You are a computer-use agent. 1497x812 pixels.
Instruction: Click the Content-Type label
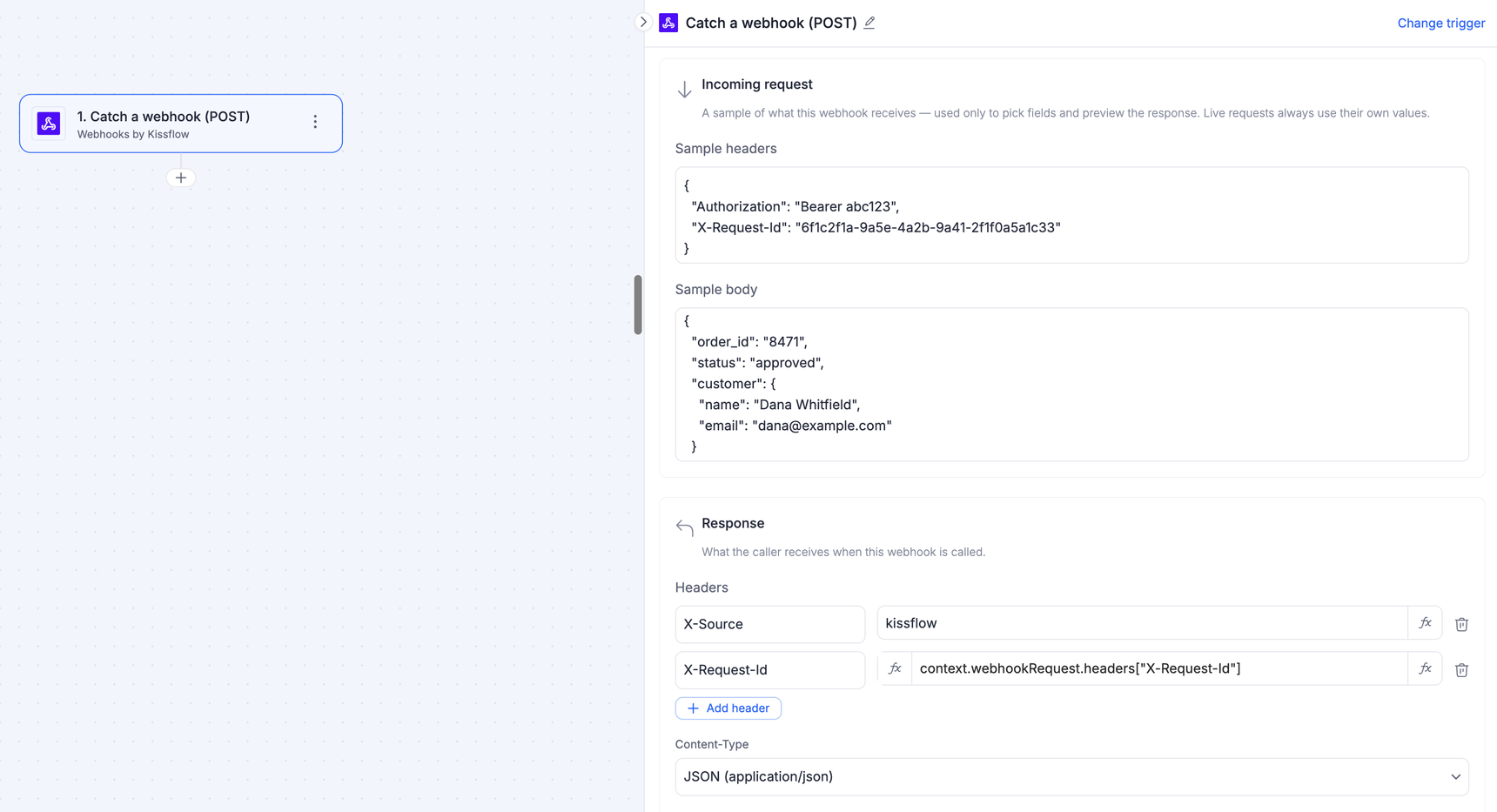tap(712, 744)
